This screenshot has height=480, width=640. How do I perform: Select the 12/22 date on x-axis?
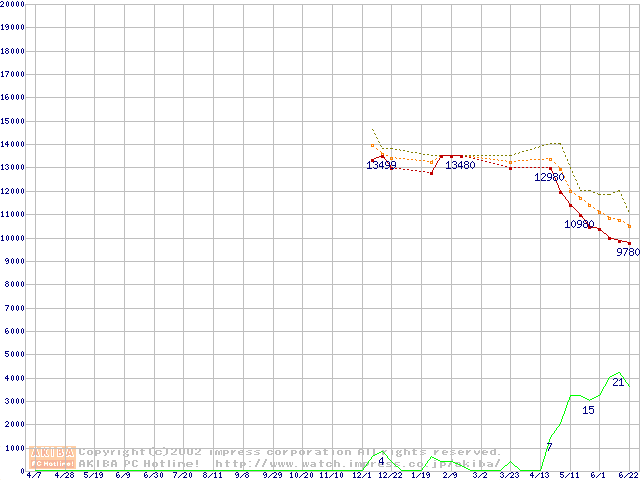point(390,475)
